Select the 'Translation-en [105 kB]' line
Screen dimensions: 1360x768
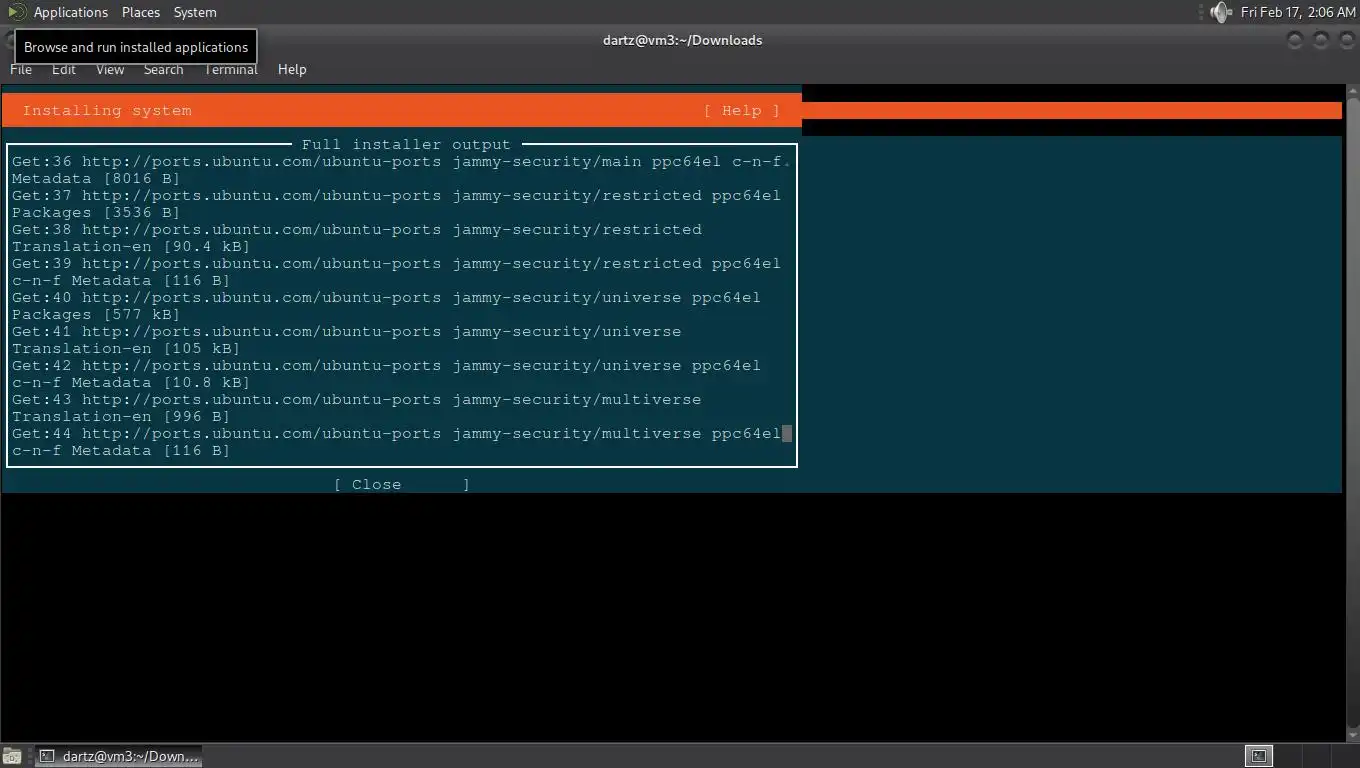[x=126, y=349]
